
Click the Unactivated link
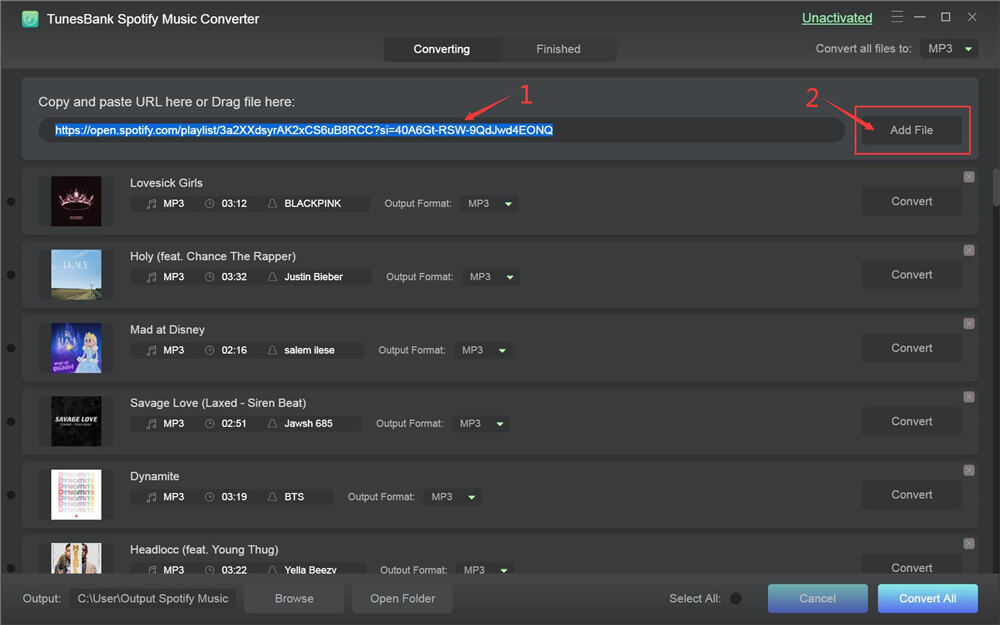coord(837,18)
